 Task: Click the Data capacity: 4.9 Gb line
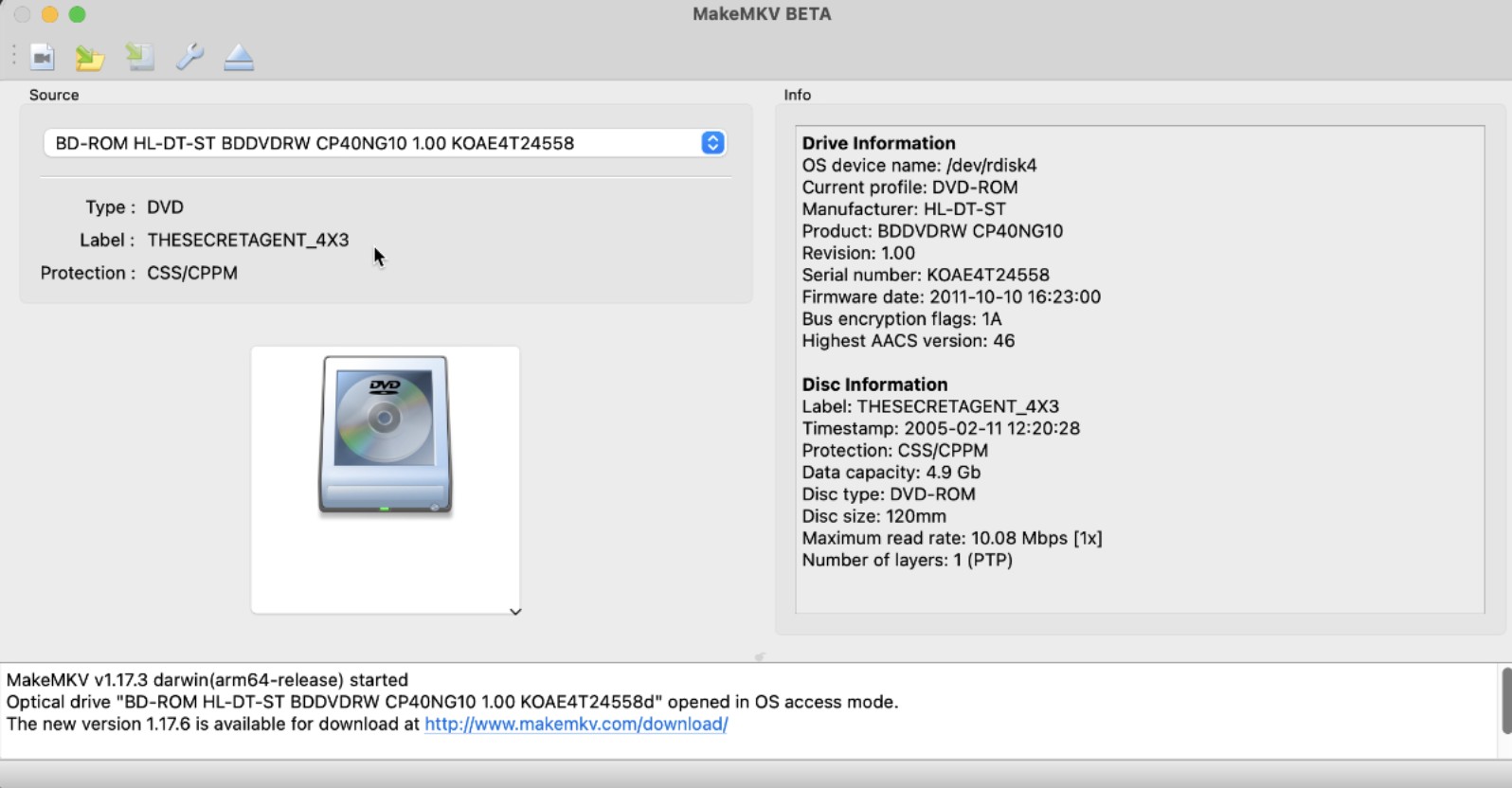tap(891, 472)
